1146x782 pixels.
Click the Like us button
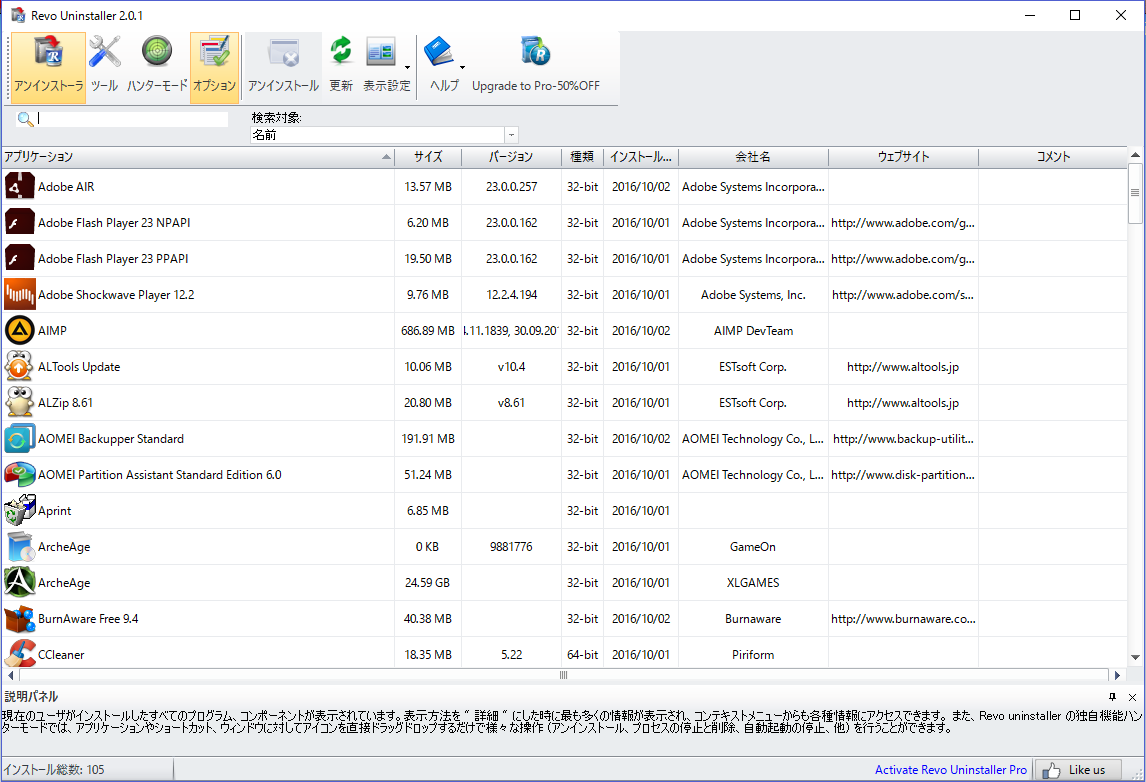pyautogui.click(x=1077, y=770)
